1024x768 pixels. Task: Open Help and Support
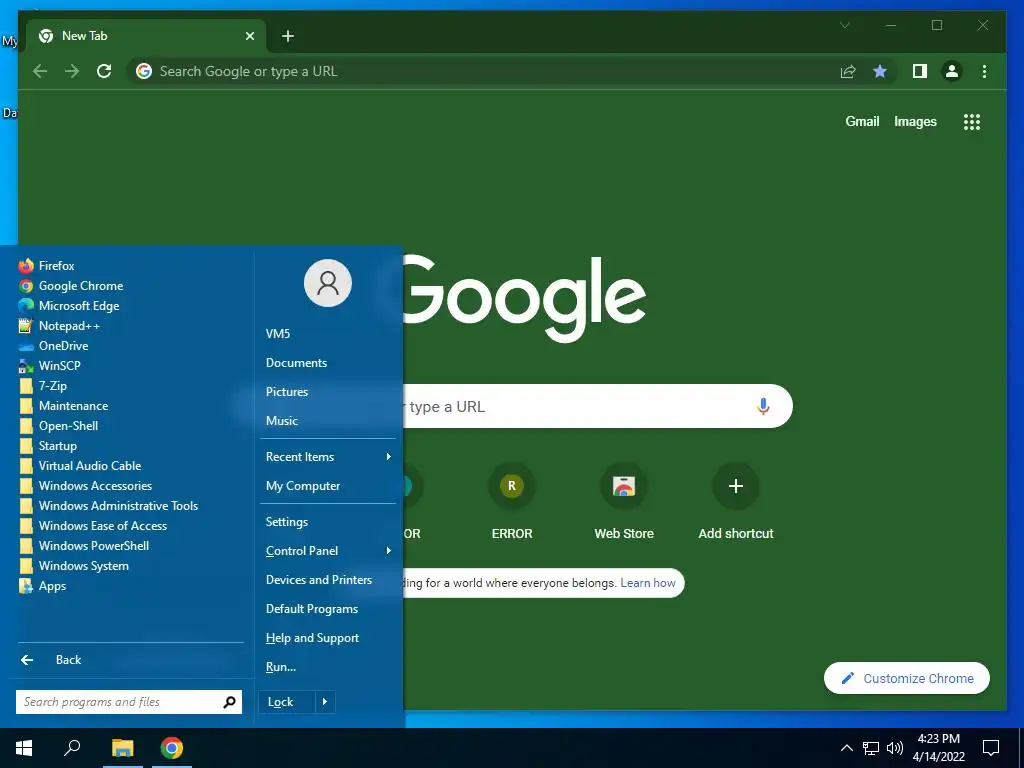(312, 638)
